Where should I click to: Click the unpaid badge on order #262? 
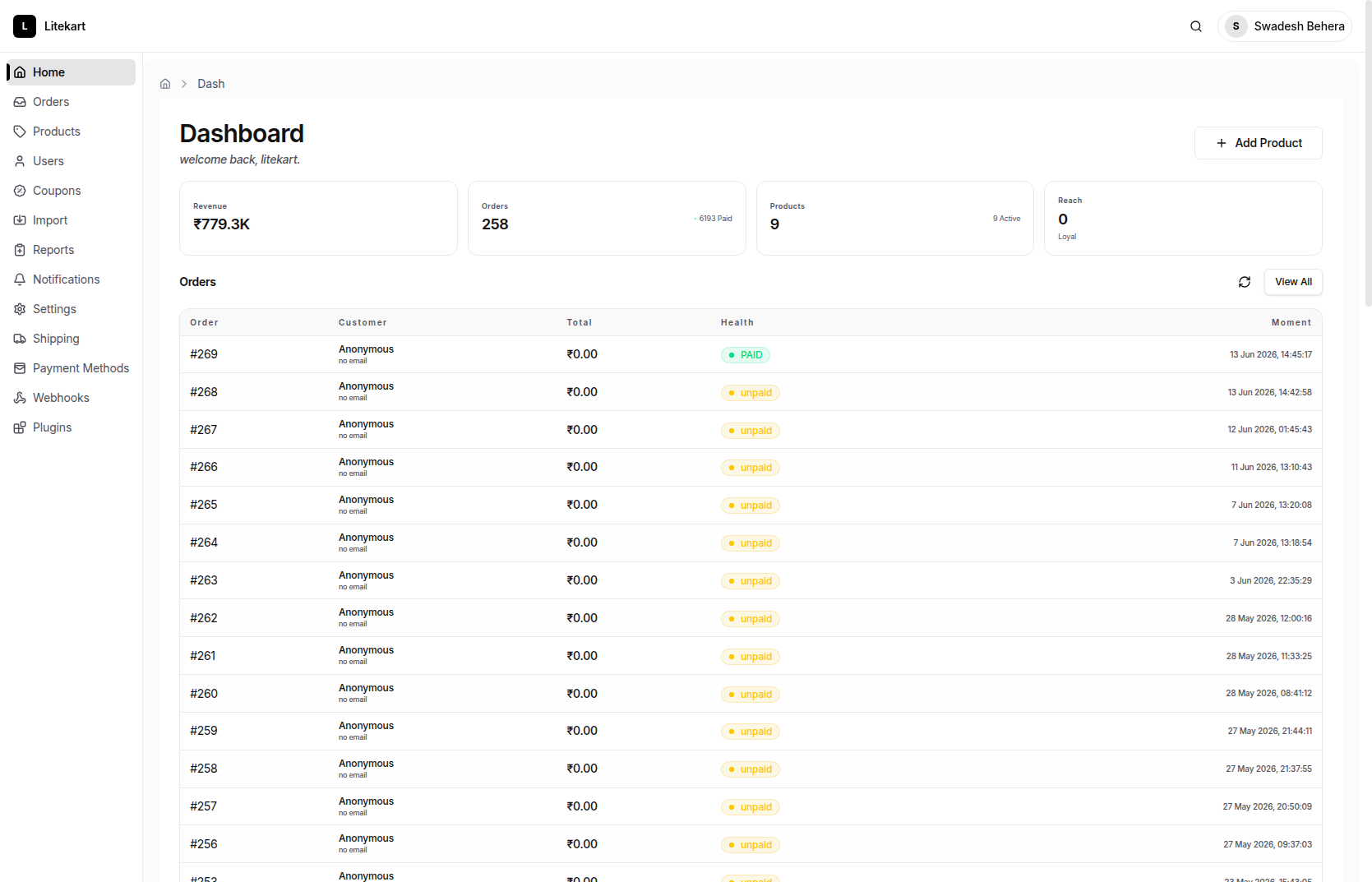click(751, 619)
